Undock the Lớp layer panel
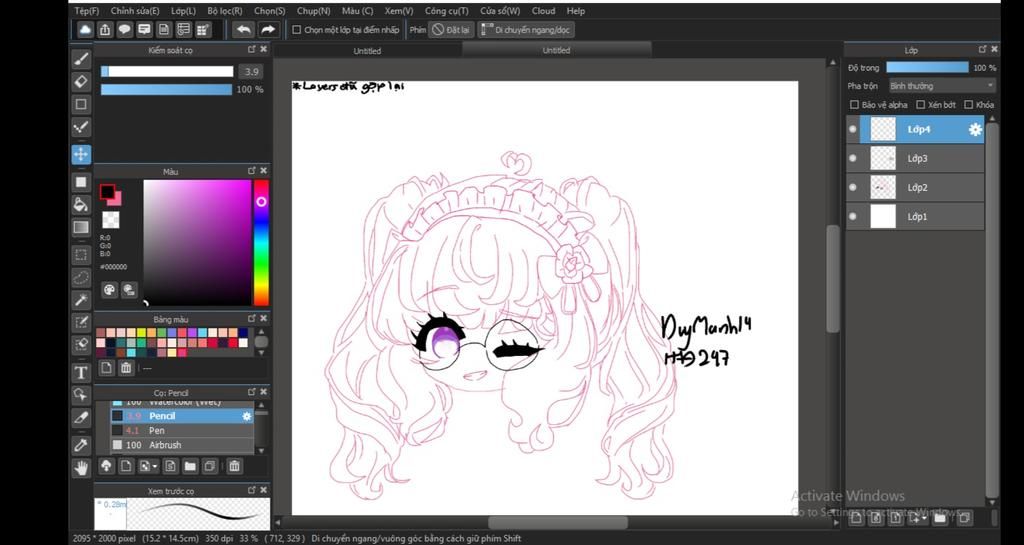The width and height of the screenshot is (1024, 545). point(982,50)
